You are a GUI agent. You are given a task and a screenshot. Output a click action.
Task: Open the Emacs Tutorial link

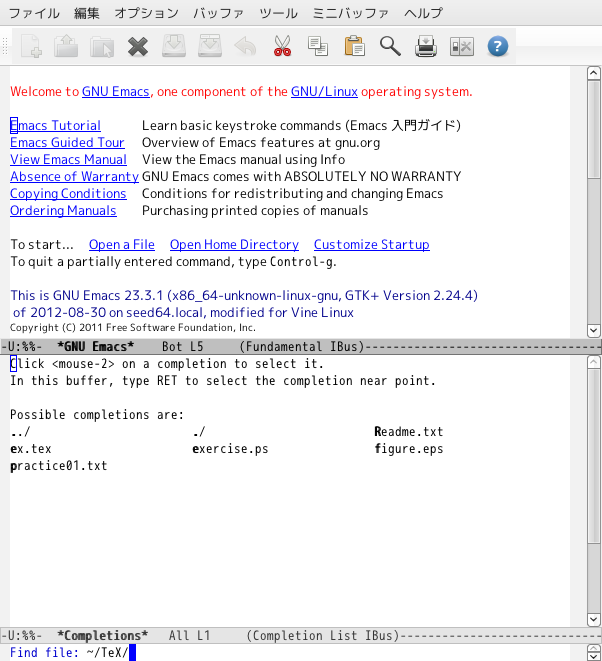(55, 126)
